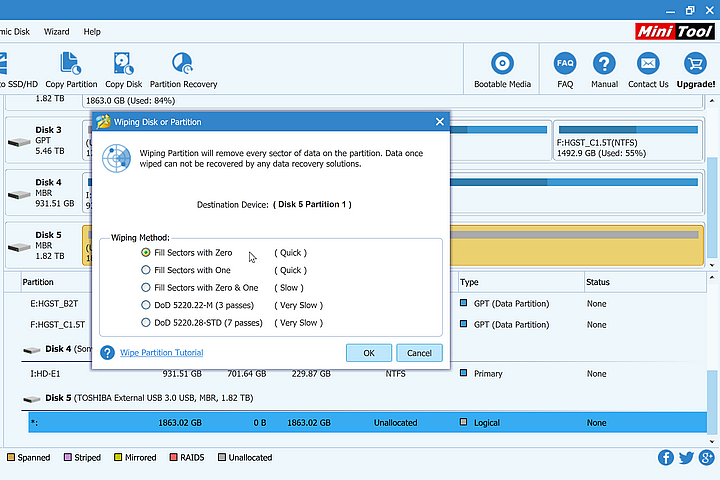Select the unallocated 1863.02 GB Logical row
This screenshot has width=720, height=480.
367,423
